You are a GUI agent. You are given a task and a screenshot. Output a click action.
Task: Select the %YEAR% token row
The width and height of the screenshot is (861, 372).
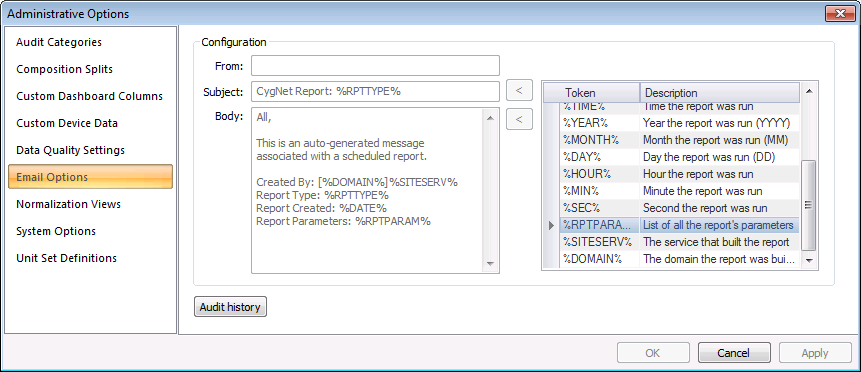click(680, 123)
